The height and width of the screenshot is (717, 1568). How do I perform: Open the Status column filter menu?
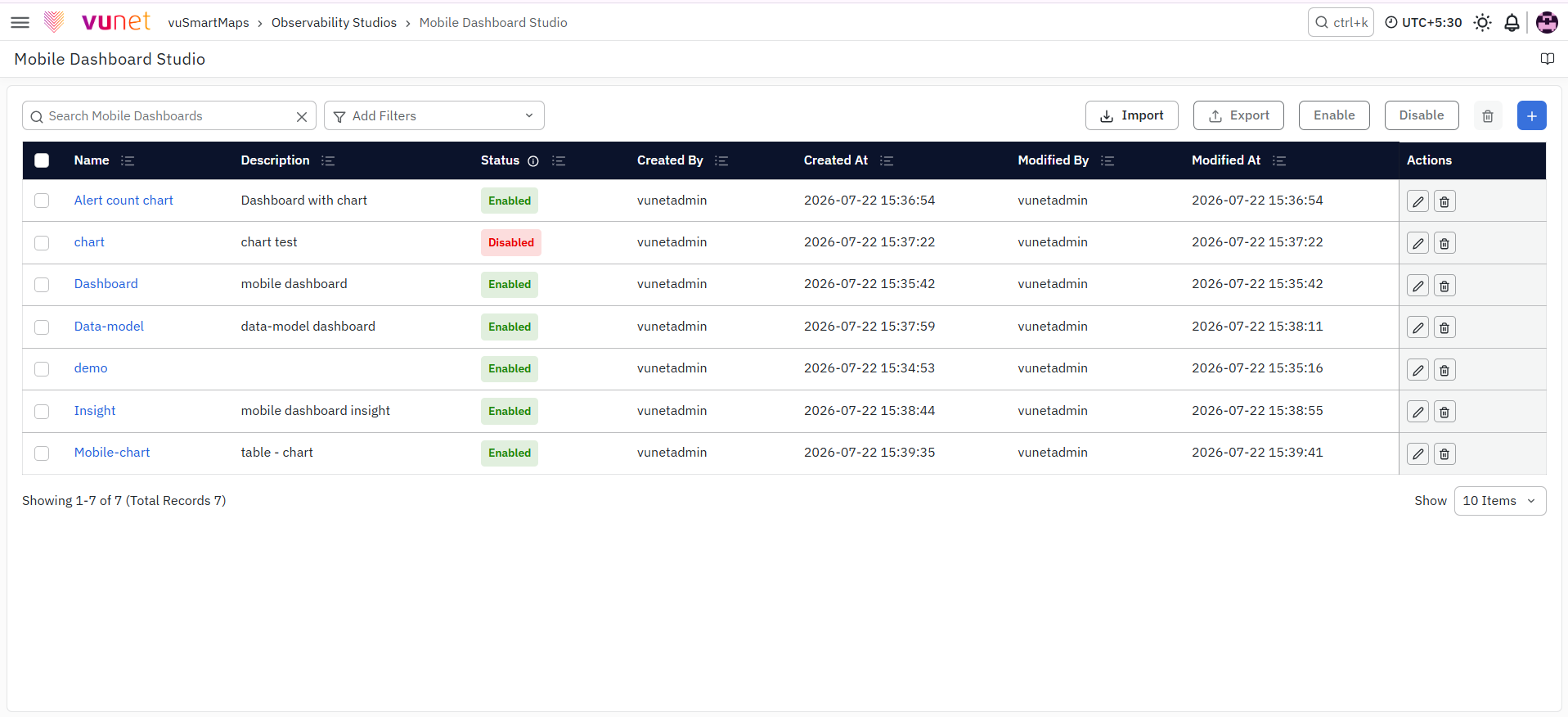[x=559, y=160]
